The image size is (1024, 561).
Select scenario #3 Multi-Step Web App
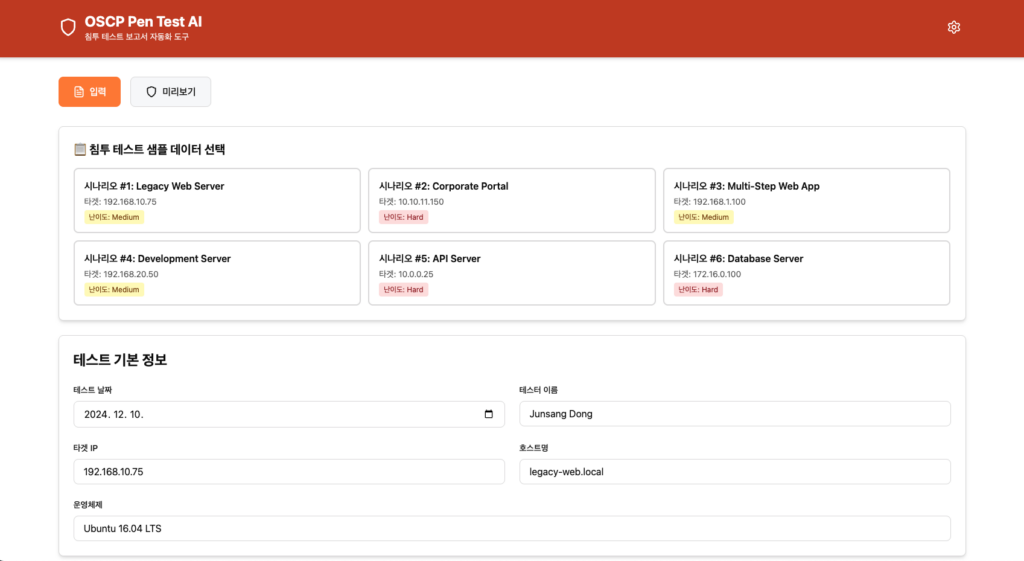point(806,200)
